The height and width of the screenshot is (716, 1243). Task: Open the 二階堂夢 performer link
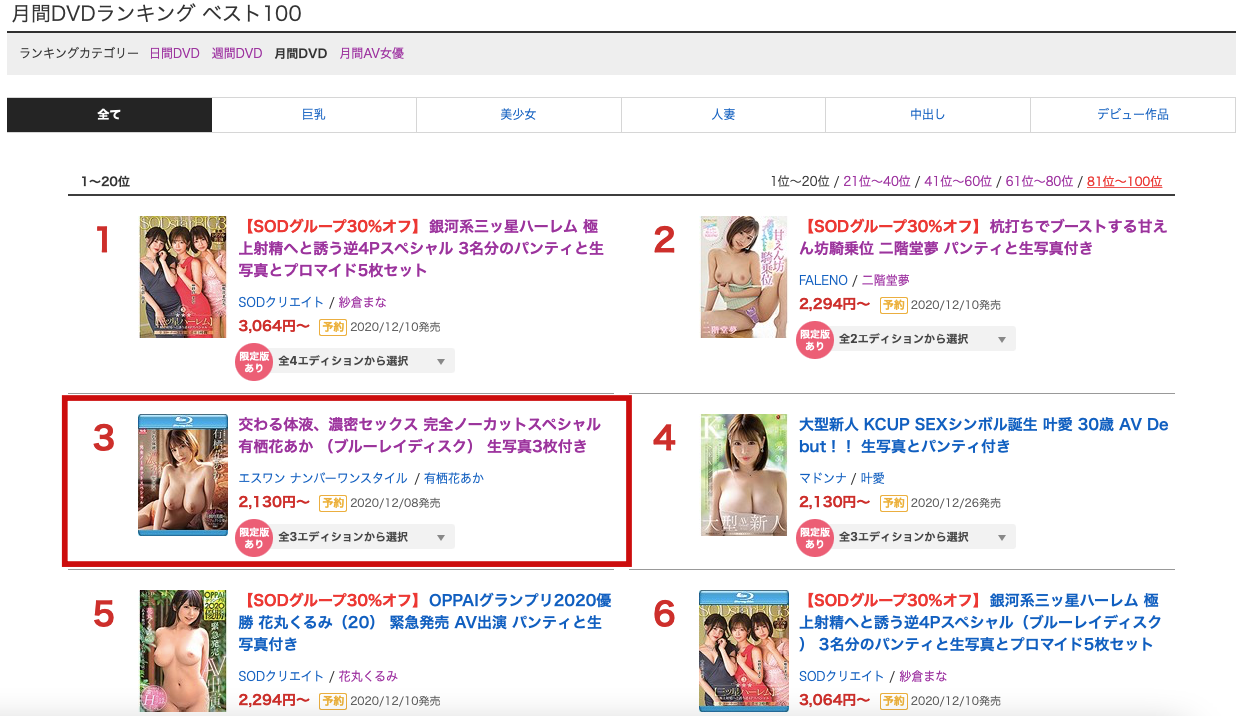pyautogui.click(x=886, y=280)
